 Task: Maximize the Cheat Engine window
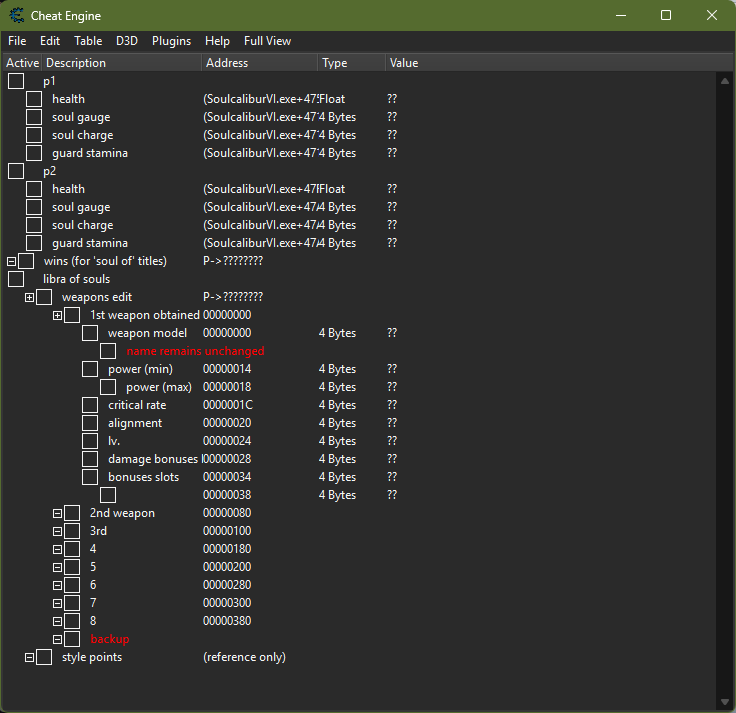[666, 15]
